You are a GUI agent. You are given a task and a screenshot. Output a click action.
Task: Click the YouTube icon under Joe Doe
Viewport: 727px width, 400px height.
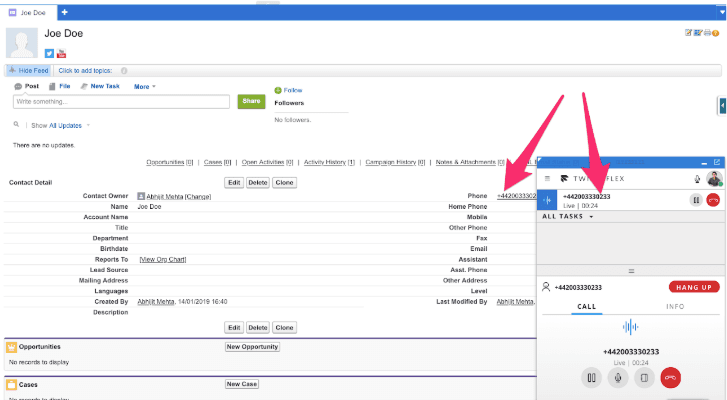(62, 53)
